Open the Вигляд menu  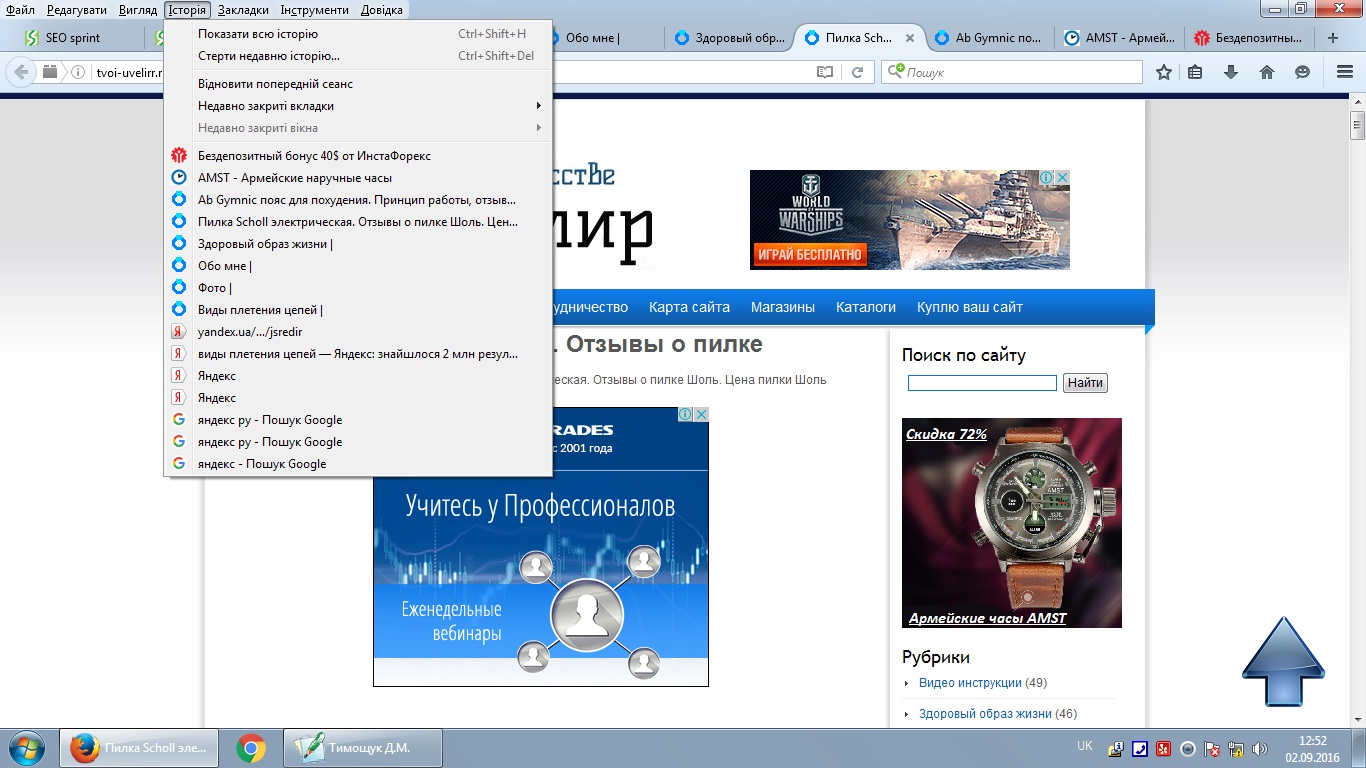point(138,10)
